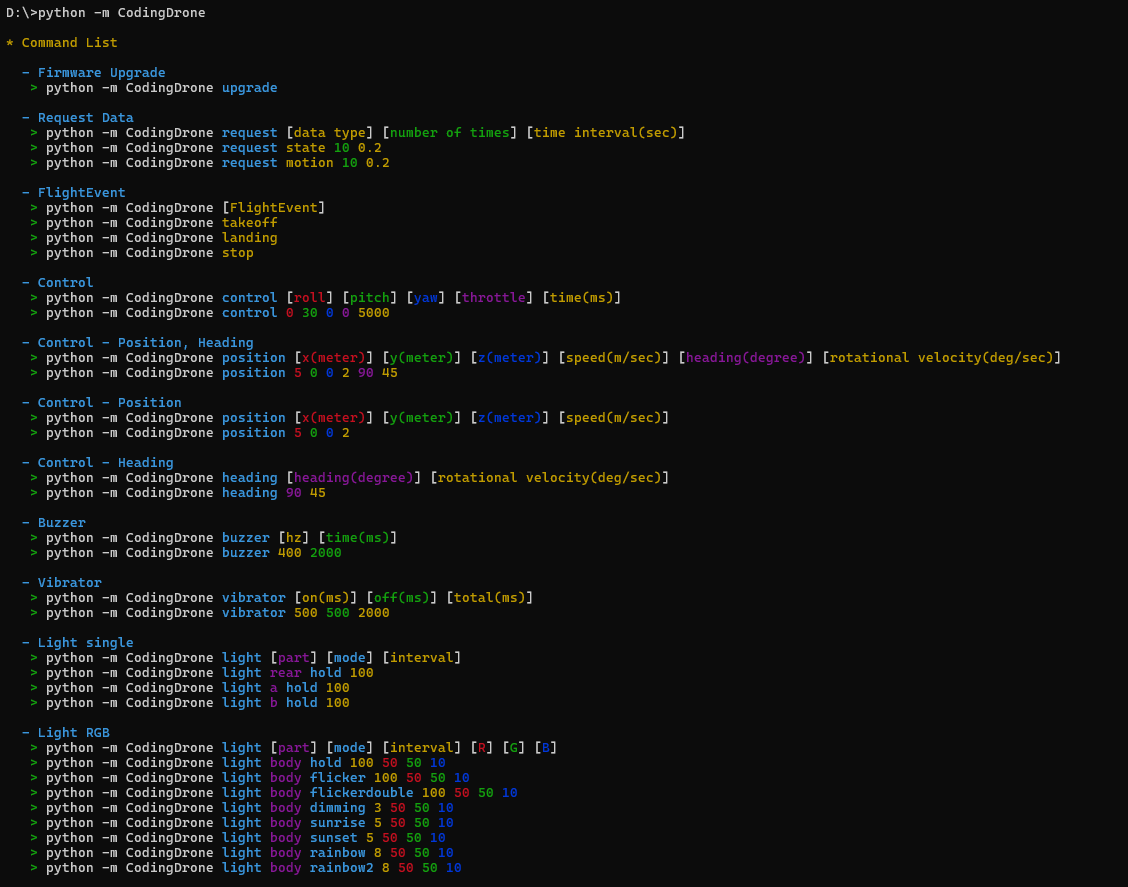The width and height of the screenshot is (1128, 887).
Task: Click the 'Buzzer' section title
Action: click(62, 523)
